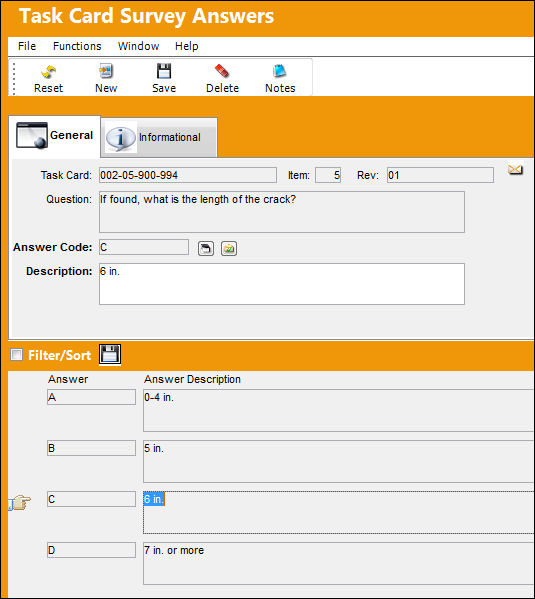
Task: Click the '0-4 in.' answer description
Action: click(x=339, y=410)
